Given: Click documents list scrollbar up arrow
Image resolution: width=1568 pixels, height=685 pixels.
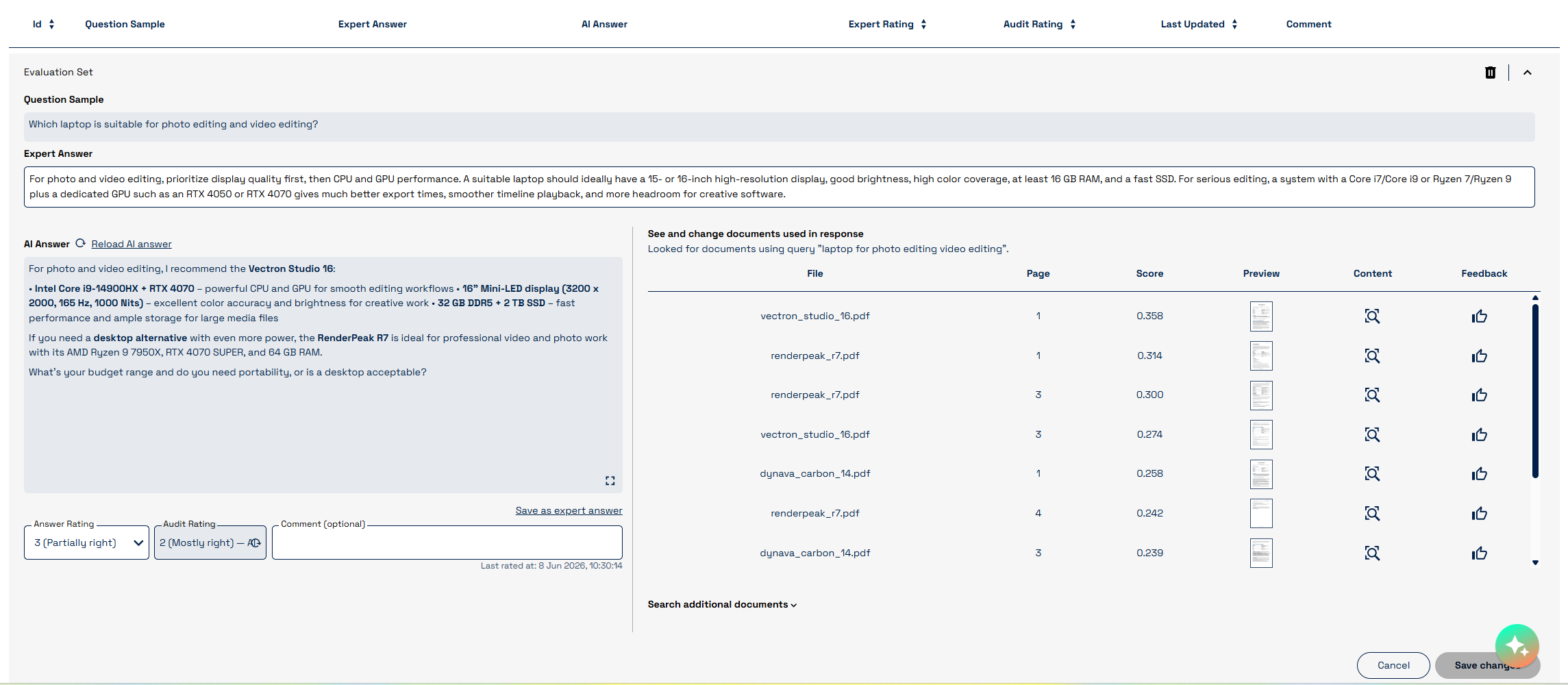Looking at the screenshot, I should point(1535,298).
